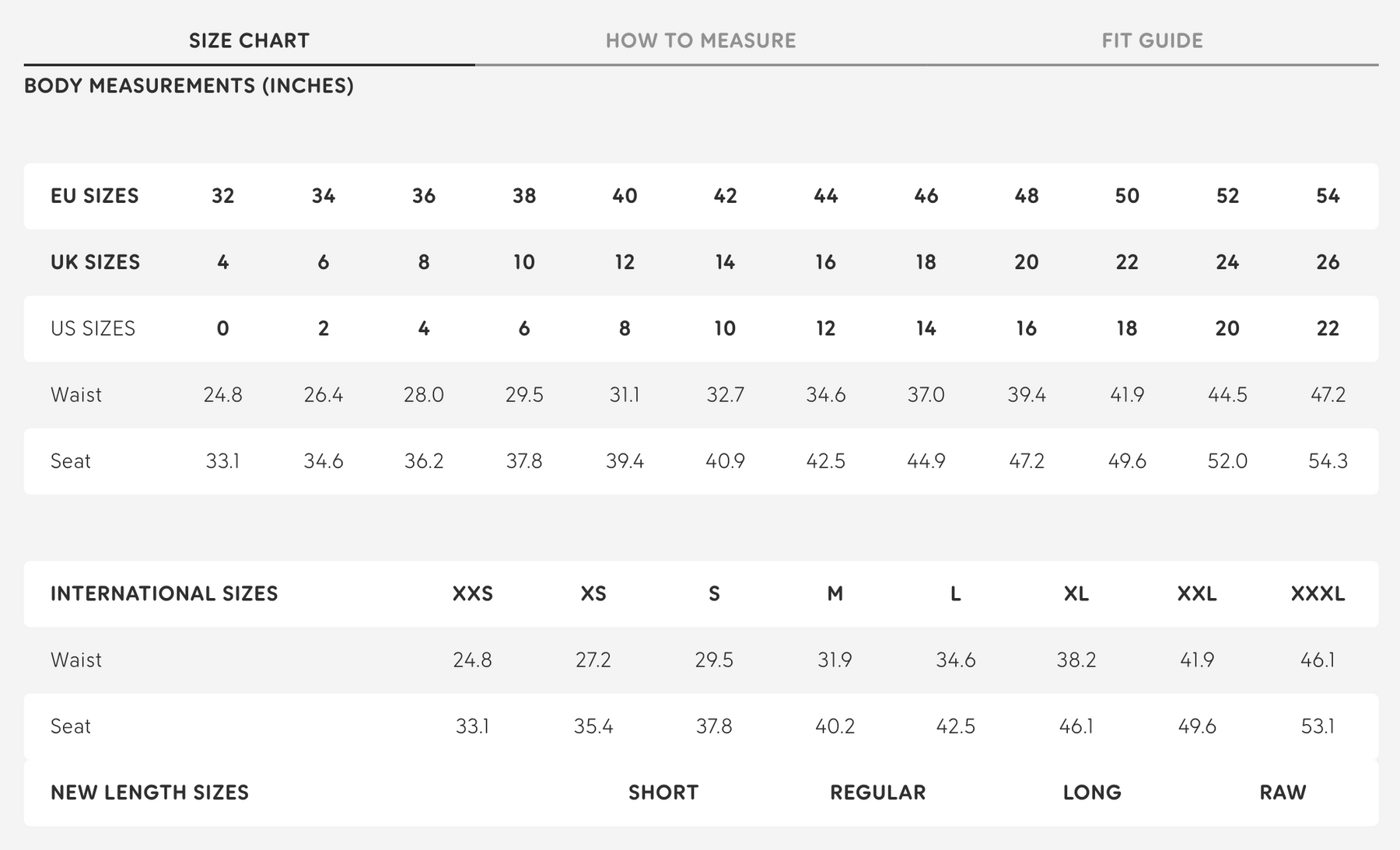This screenshot has height=850, width=1400.
Task: Select the Size Chart tab
Action: [x=249, y=40]
